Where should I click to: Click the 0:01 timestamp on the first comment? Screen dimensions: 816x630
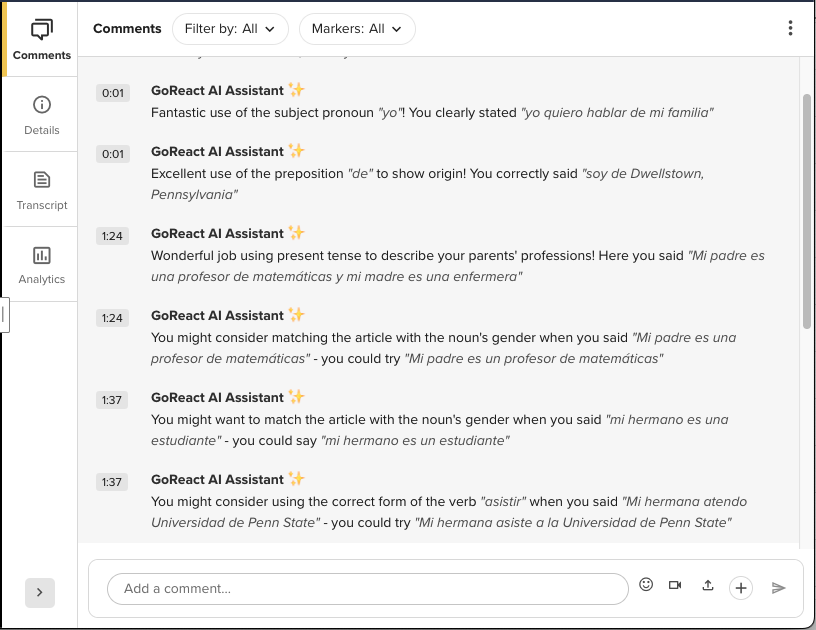(112, 92)
